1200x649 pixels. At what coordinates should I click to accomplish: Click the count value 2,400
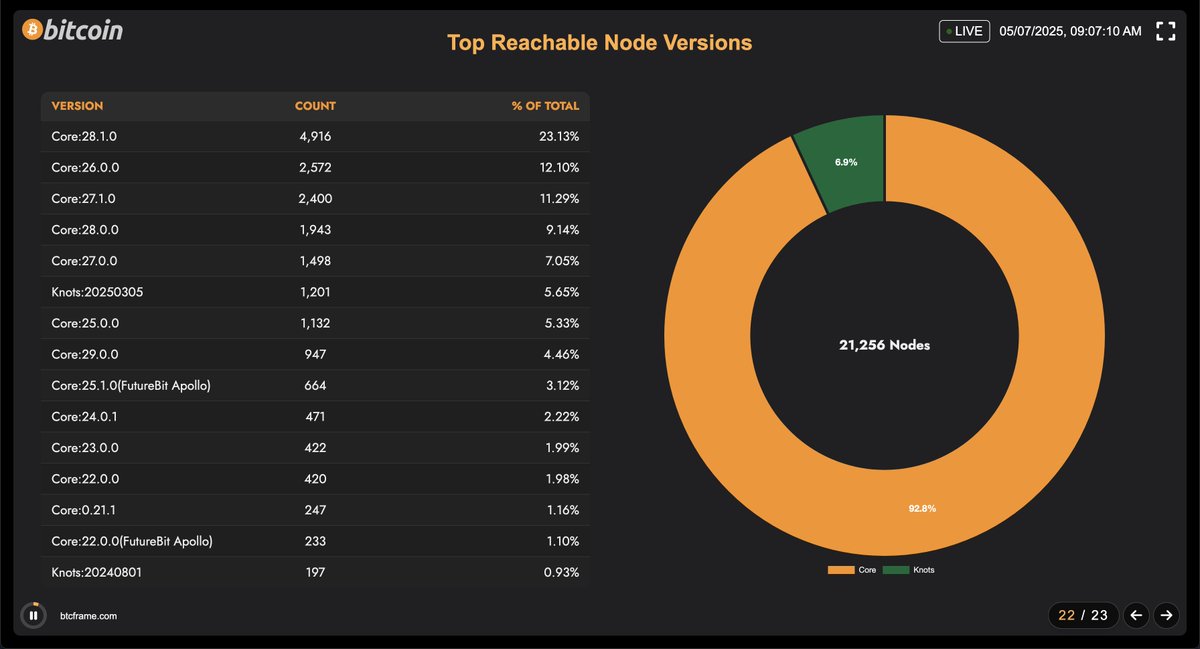tap(315, 199)
